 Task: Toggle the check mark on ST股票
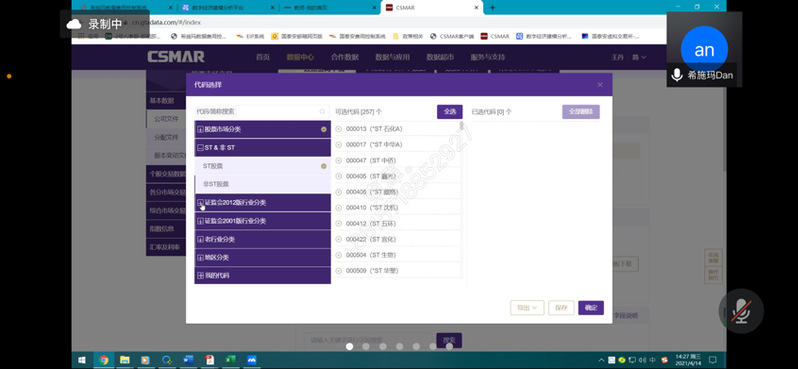(x=324, y=166)
